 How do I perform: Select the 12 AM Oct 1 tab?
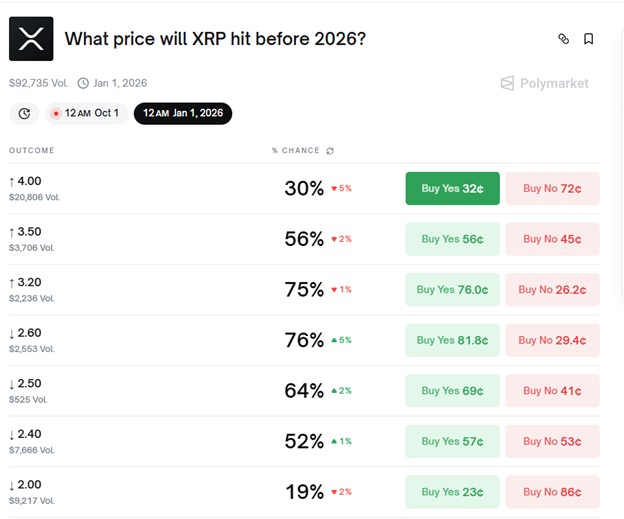(85, 113)
